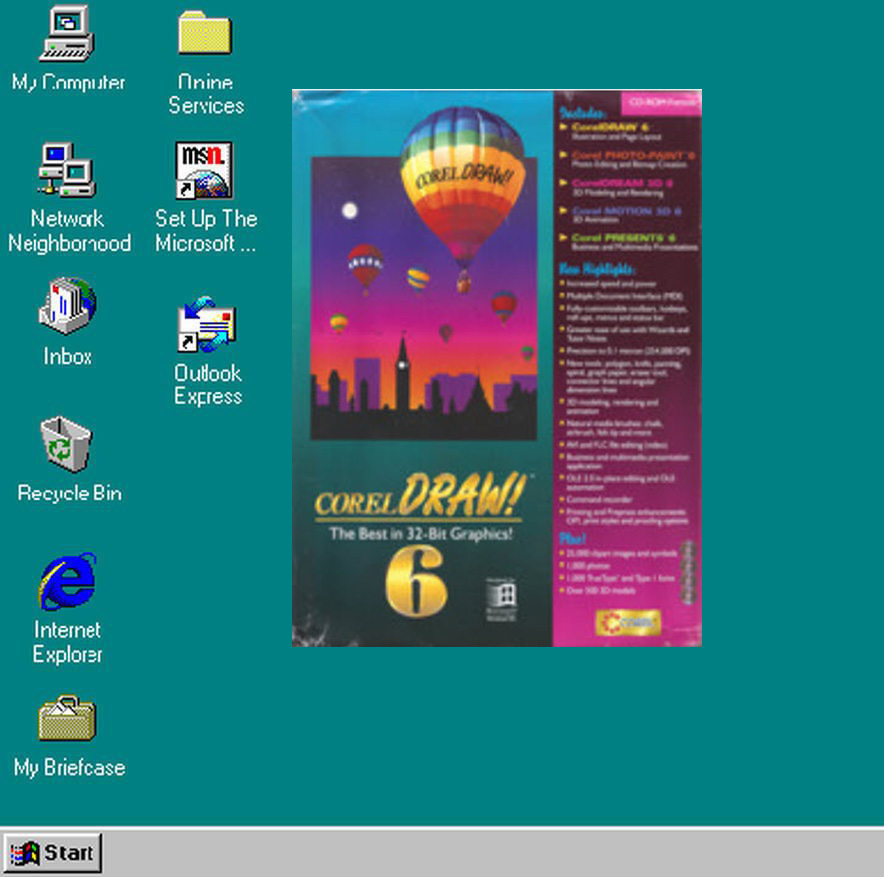Select the Network Neighborhood icon

[67, 170]
